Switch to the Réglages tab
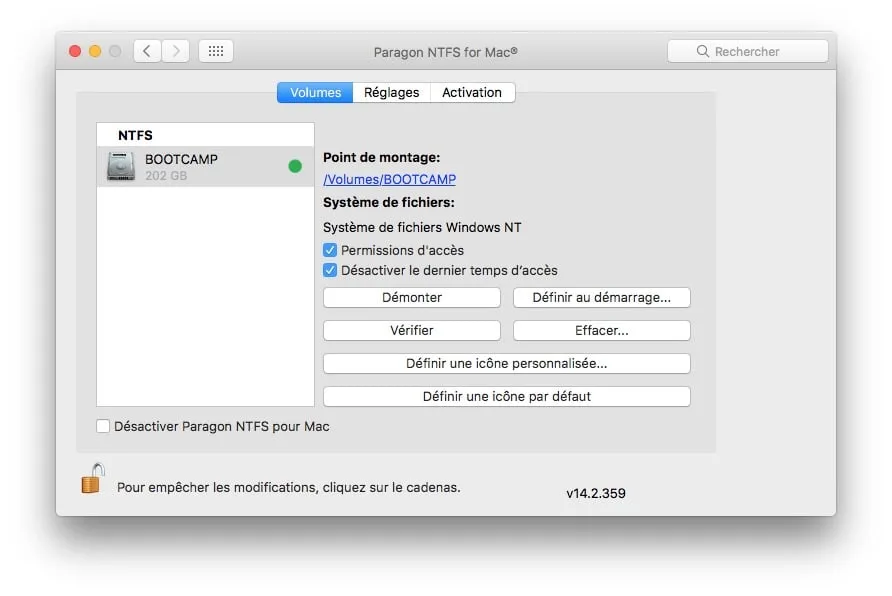This screenshot has height=596, width=892. [391, 92]
